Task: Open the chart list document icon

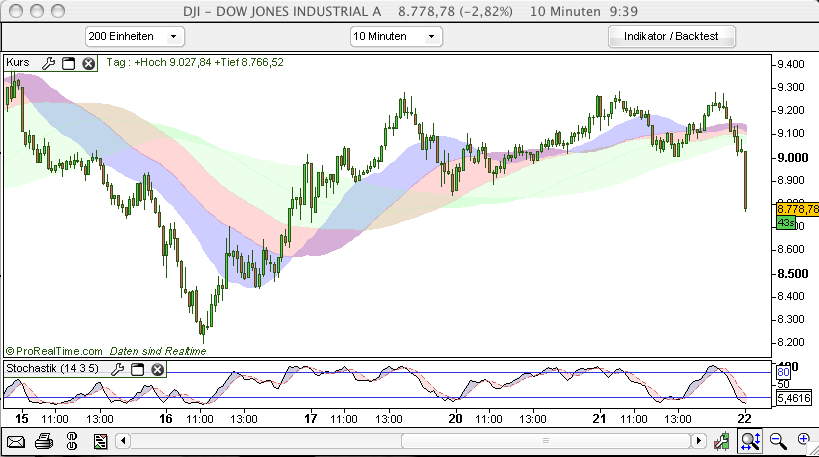Action: [100, 442]
